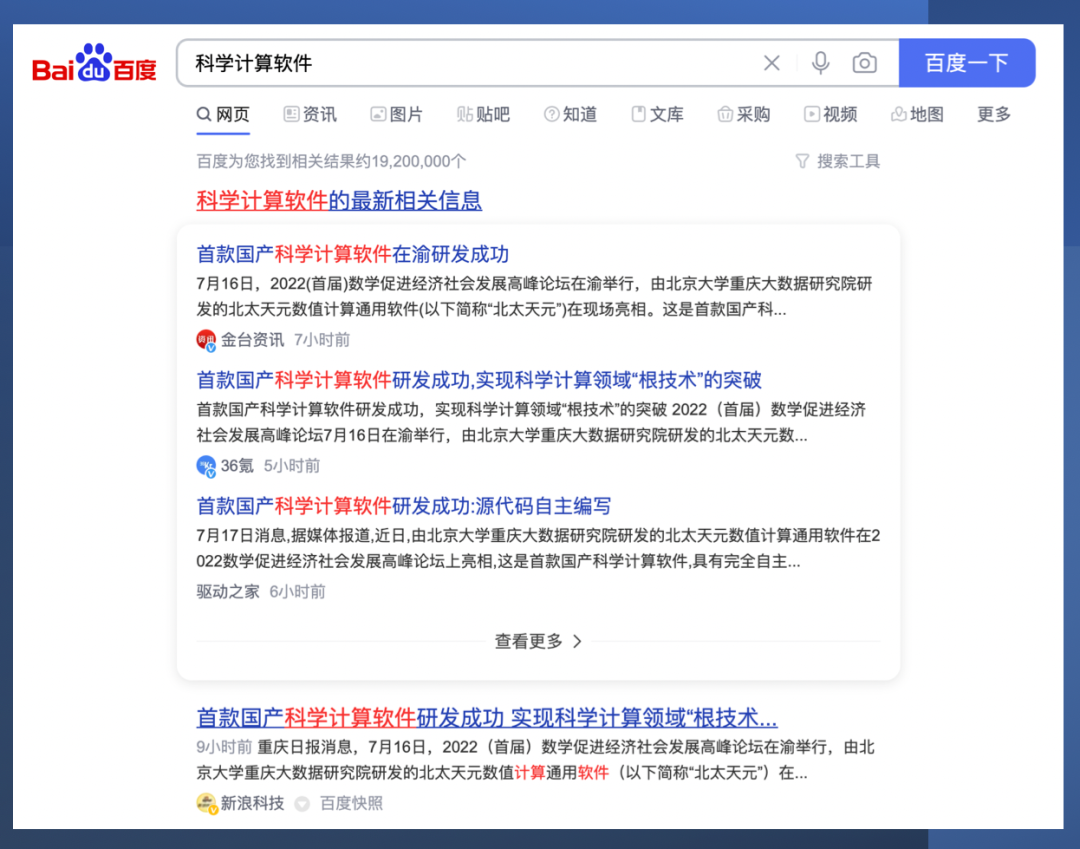This screenshot has width=1080, height=849.
Task: Open image search via the camera icon
Action: [x=864, y=62]
